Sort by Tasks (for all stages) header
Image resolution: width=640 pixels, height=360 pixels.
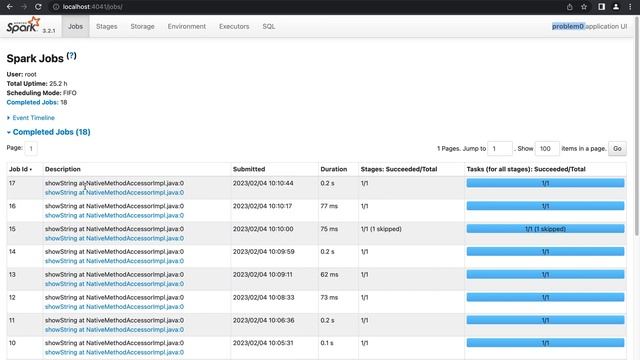point(526,169)
